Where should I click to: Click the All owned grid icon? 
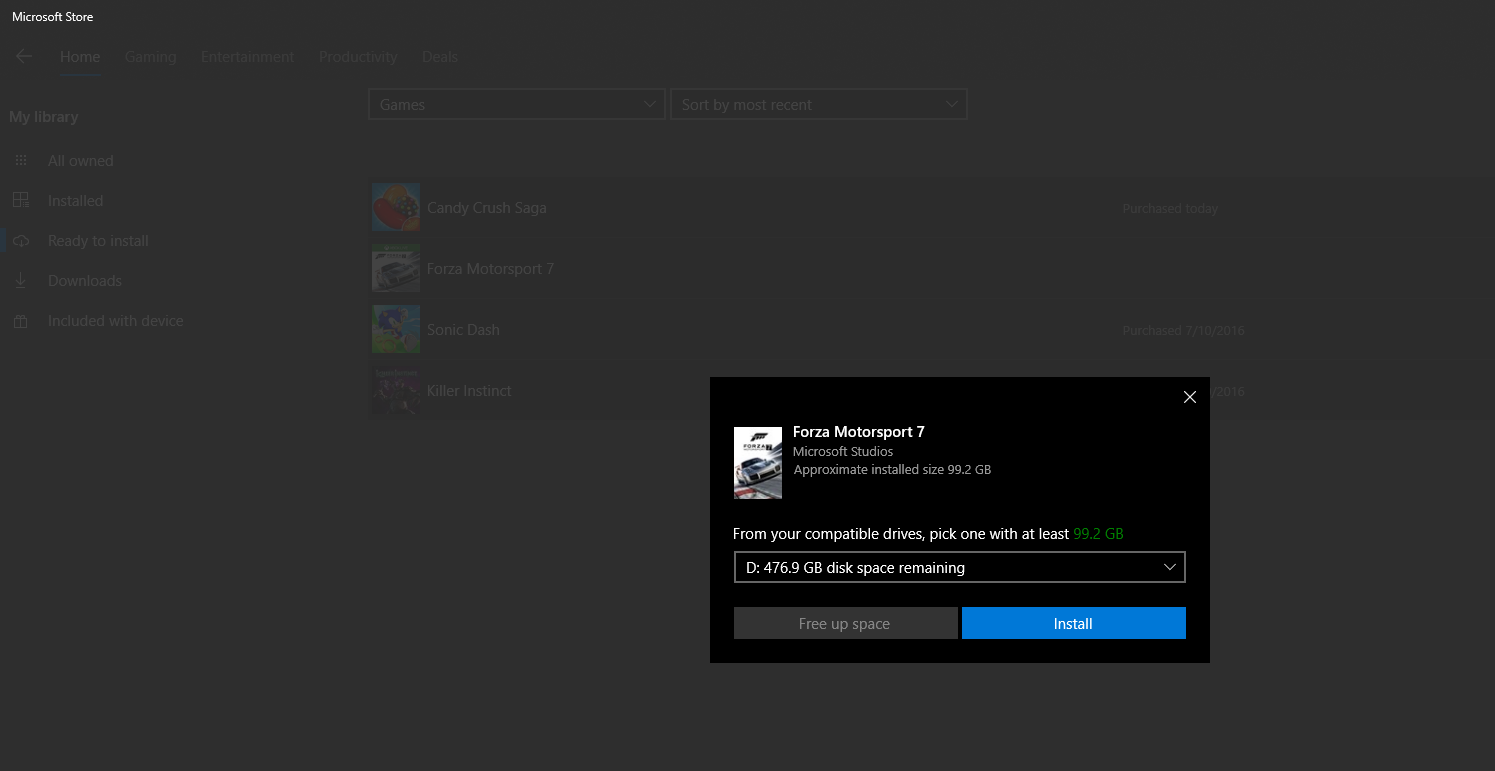(21, 160)
